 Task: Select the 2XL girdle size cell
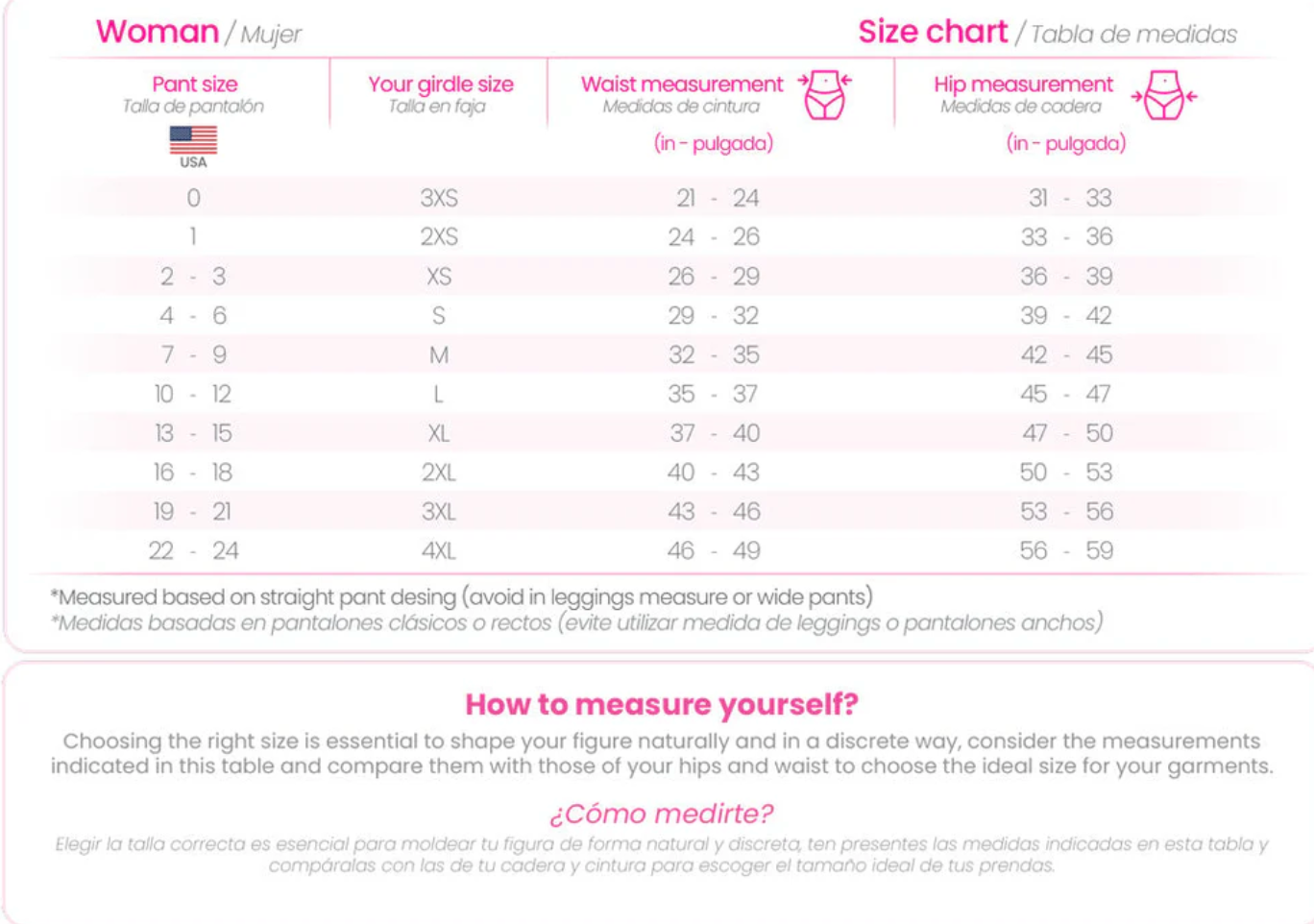click(439, 473)
